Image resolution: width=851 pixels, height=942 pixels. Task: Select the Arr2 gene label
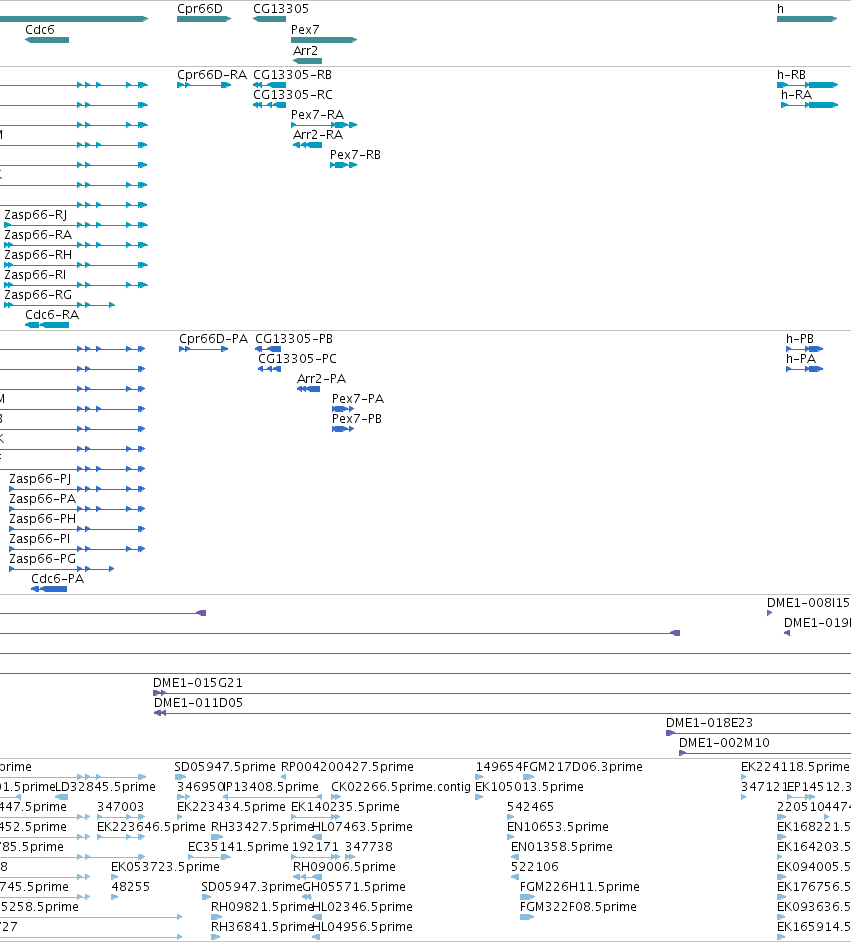point(305,51)
